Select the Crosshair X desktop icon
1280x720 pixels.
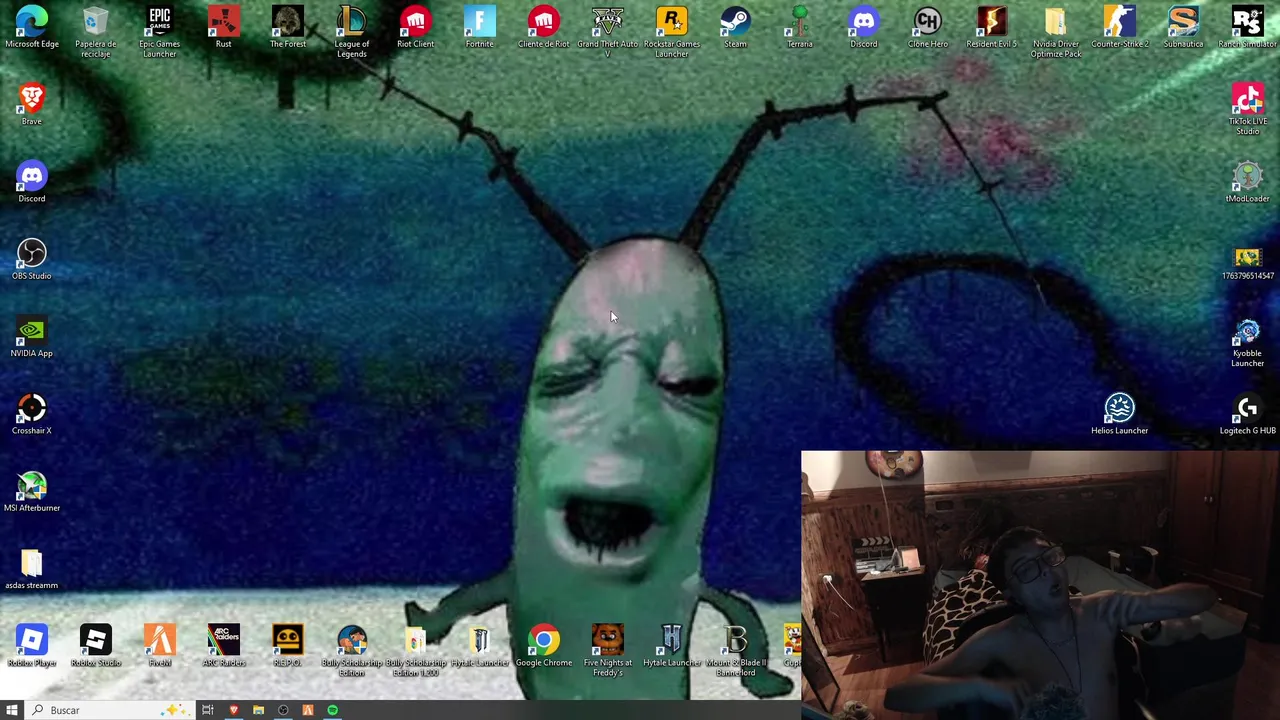pos(32,414)
